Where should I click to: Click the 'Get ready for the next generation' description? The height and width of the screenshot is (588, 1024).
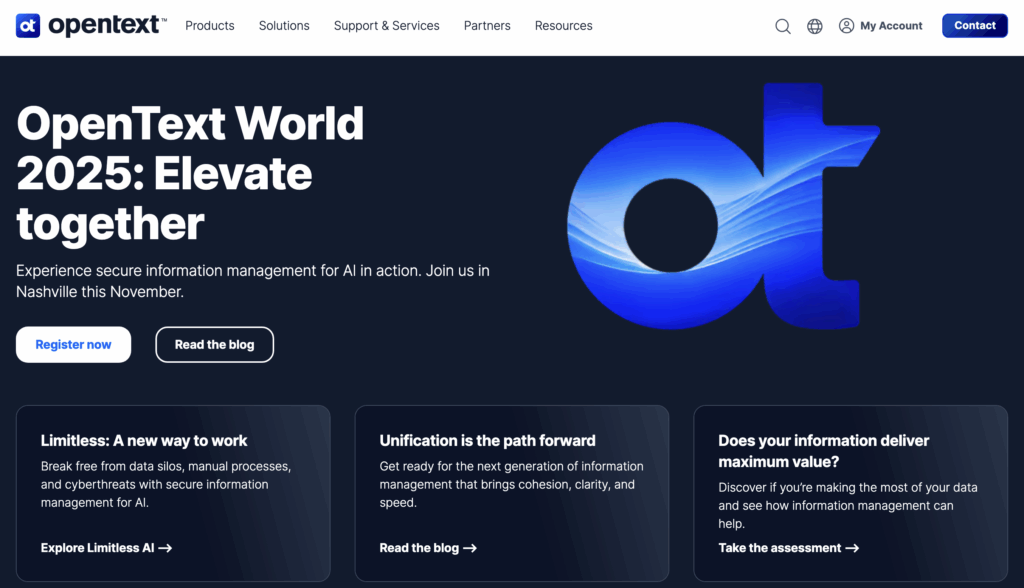click(x=511, y=484)
